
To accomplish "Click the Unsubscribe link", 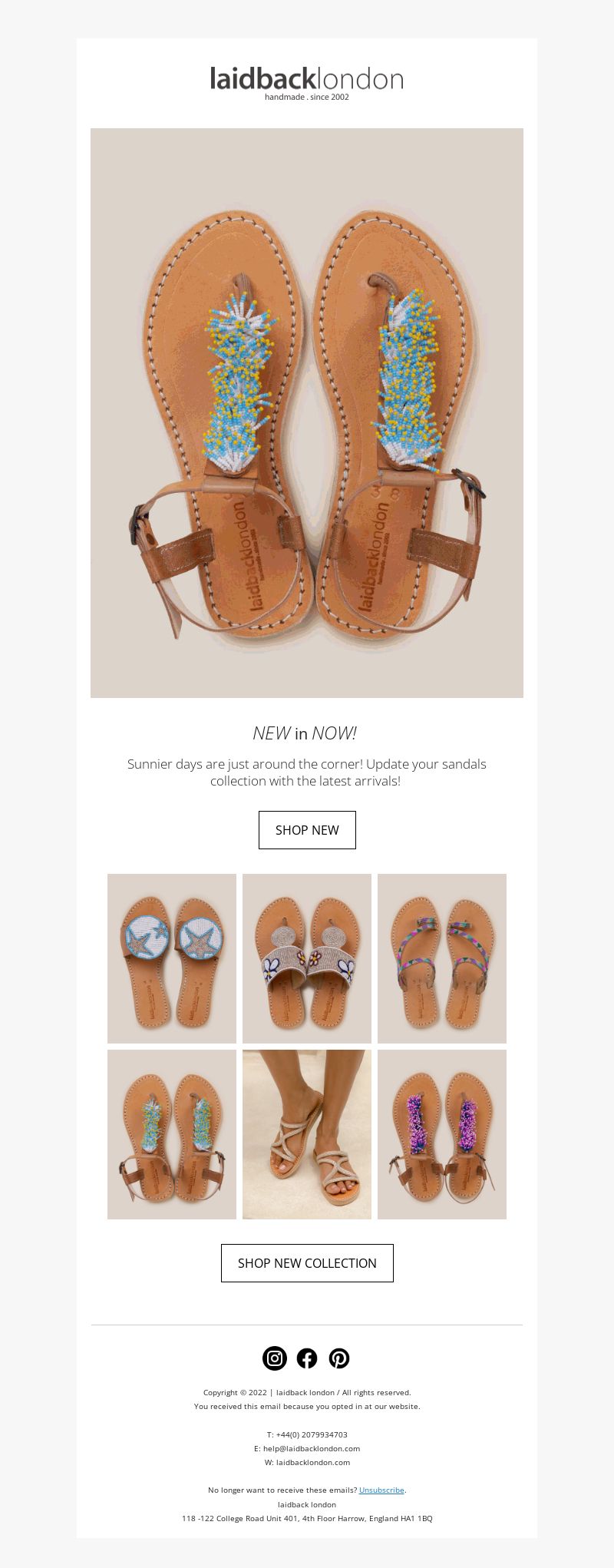I will pos(381,1490).
